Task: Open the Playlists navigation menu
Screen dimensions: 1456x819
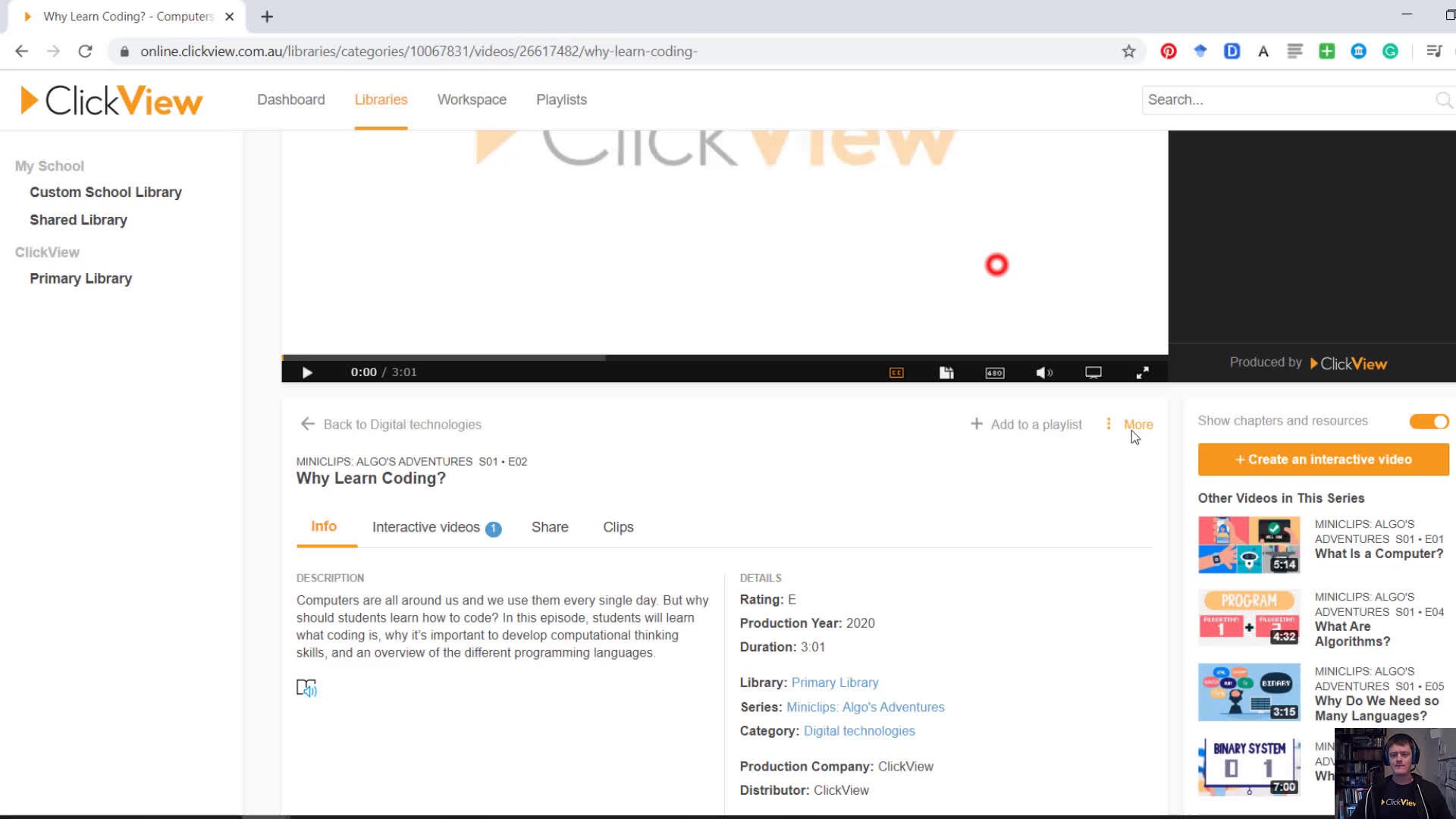Action: (561, 99)
